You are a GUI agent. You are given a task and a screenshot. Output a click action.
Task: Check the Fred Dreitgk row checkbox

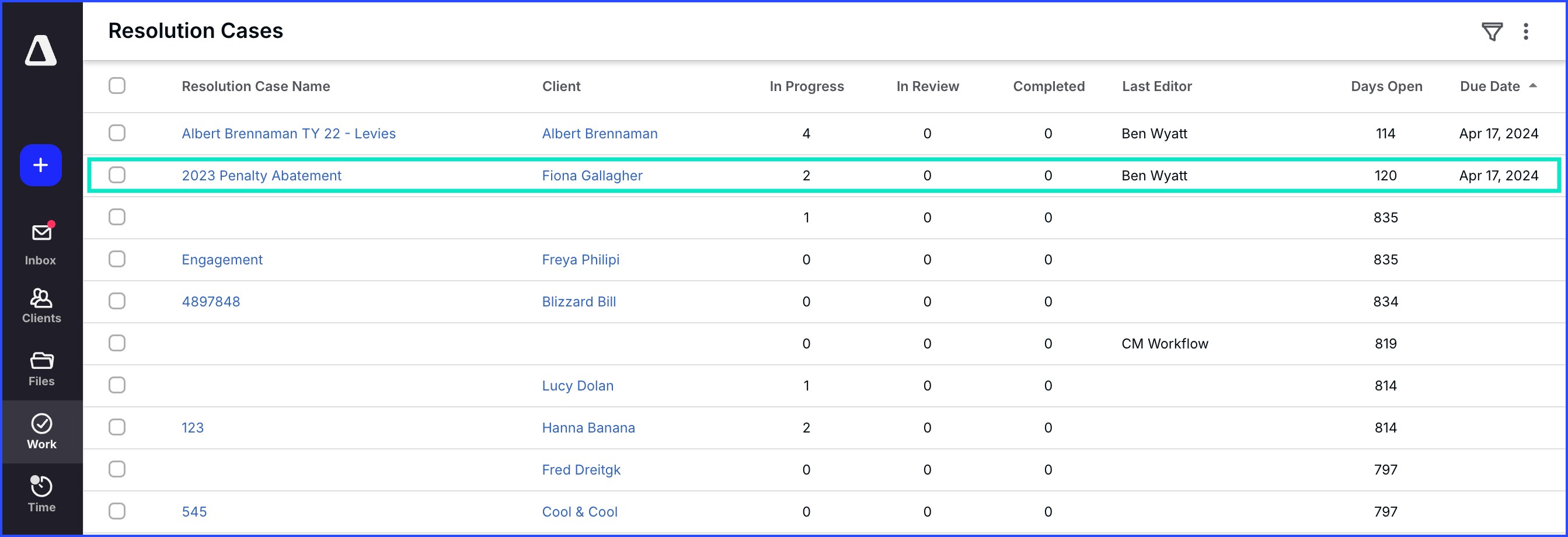[x=117, y=469]
